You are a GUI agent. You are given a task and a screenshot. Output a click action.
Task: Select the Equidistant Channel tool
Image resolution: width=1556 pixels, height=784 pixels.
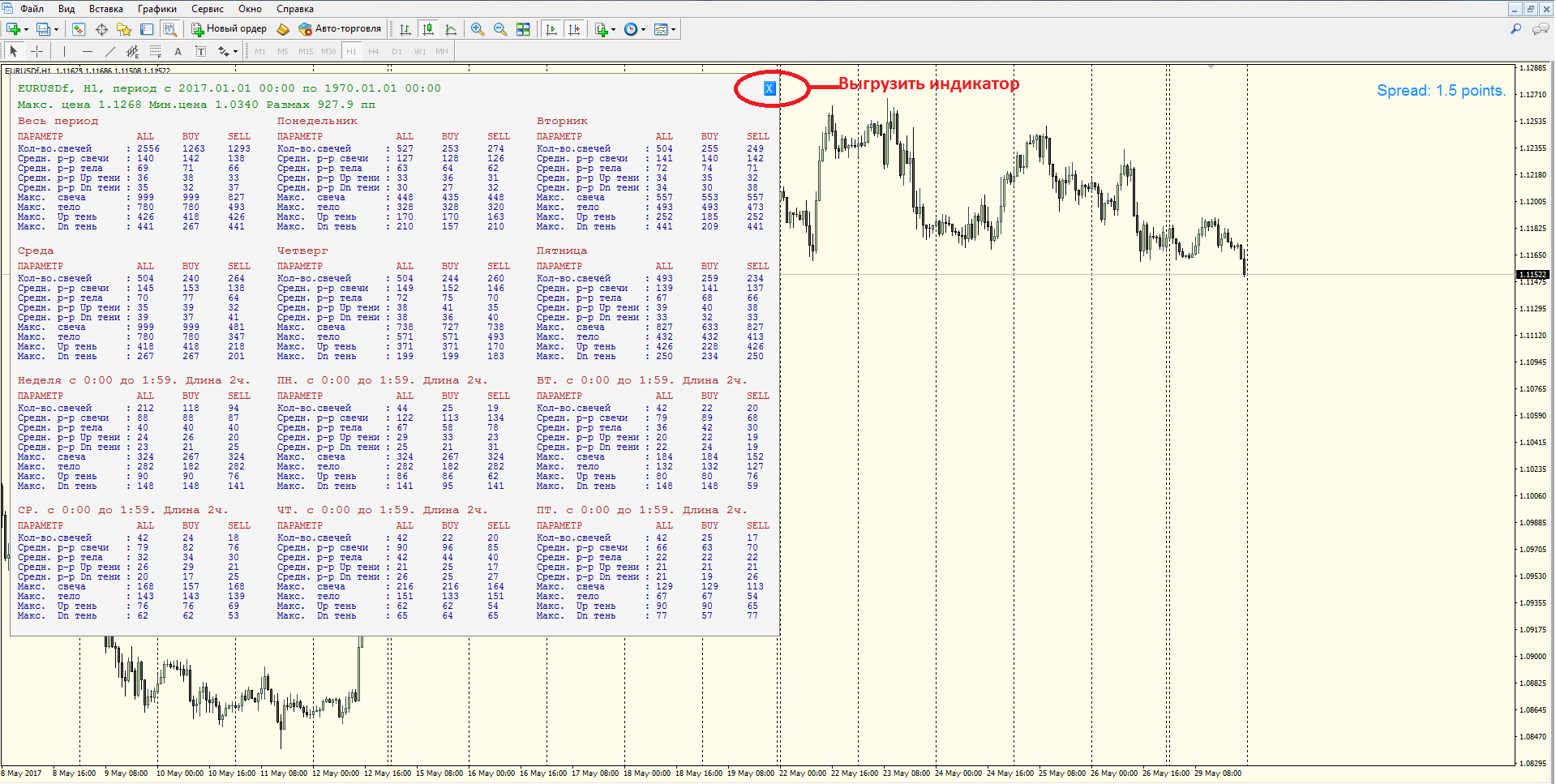(132, 51)
